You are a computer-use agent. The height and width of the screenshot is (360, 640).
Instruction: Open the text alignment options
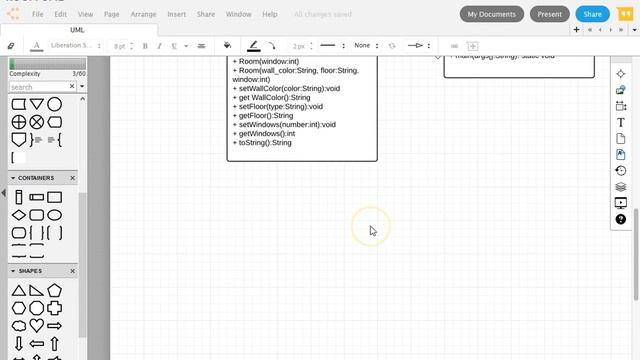pos(201,46)
